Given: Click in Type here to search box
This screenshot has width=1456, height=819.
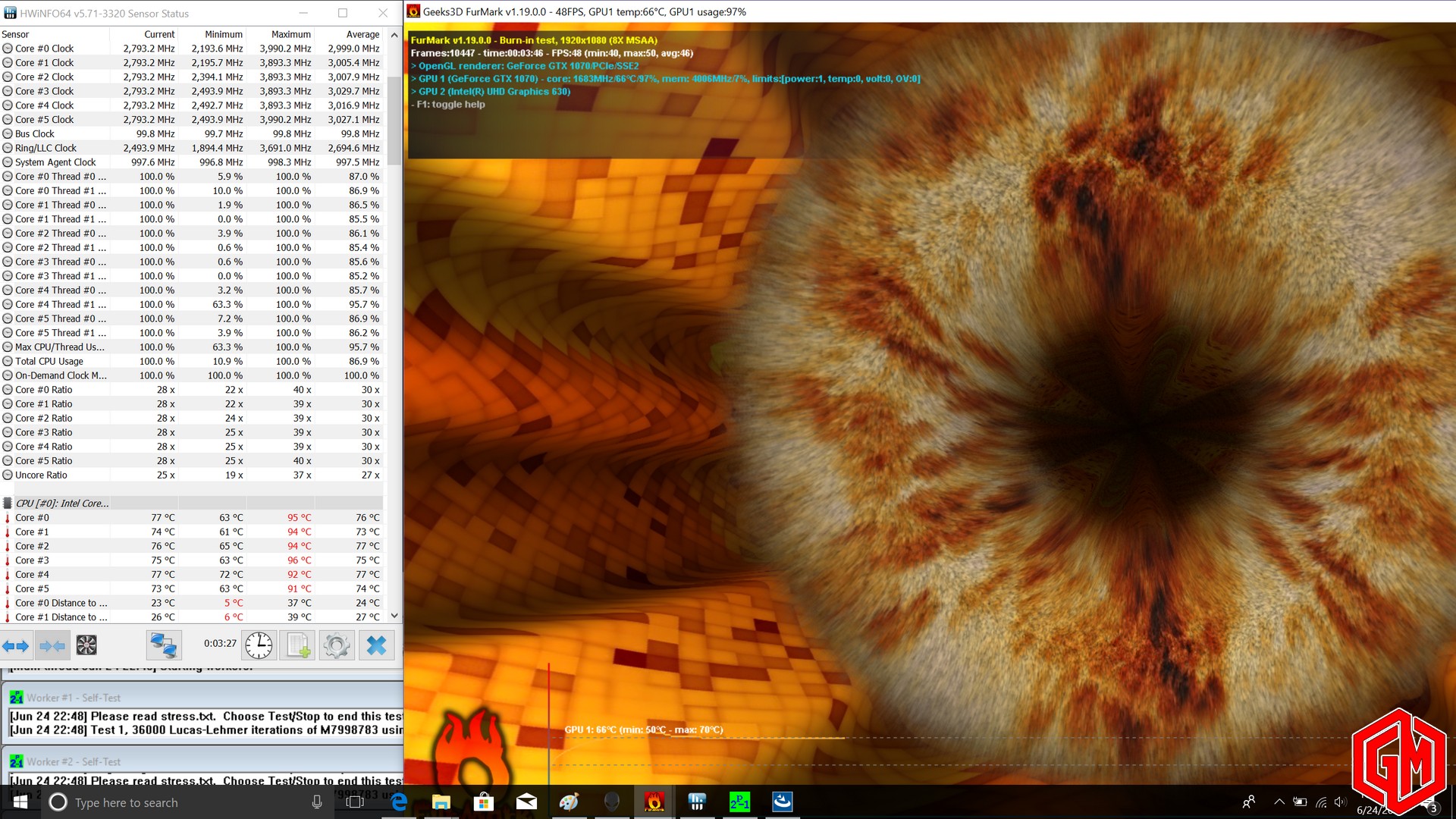Looking at the screenshot, I should (190, 802).
